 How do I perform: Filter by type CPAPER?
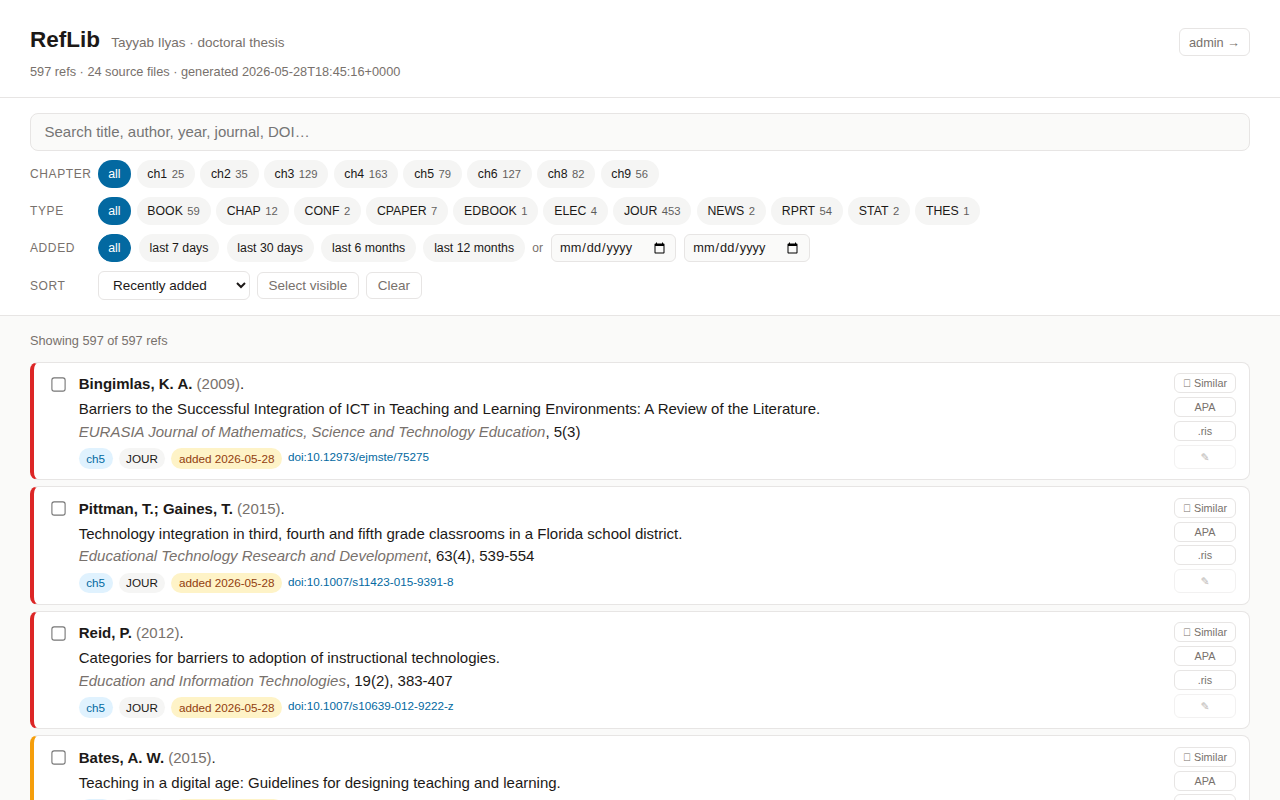(x=407, y=211)
